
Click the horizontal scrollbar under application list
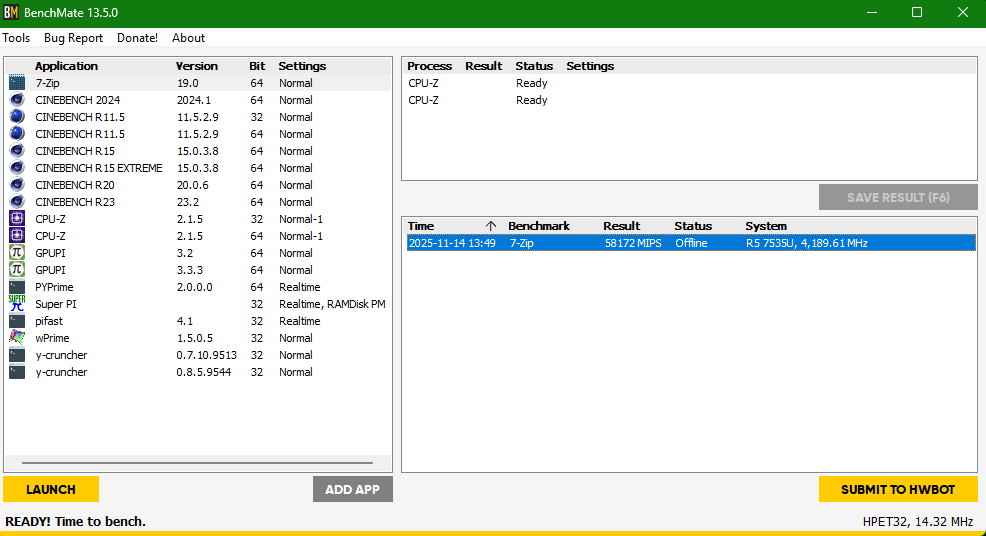pos(197,463)
